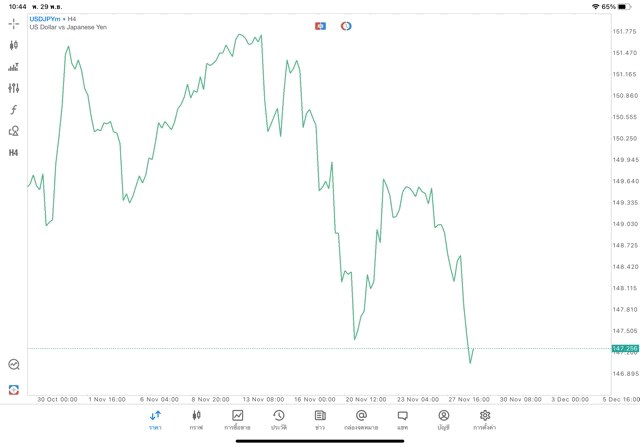Tap the chart analysis icon at bottom left
The height and width of the screenshot is (447, 640).
coord(14,365)
